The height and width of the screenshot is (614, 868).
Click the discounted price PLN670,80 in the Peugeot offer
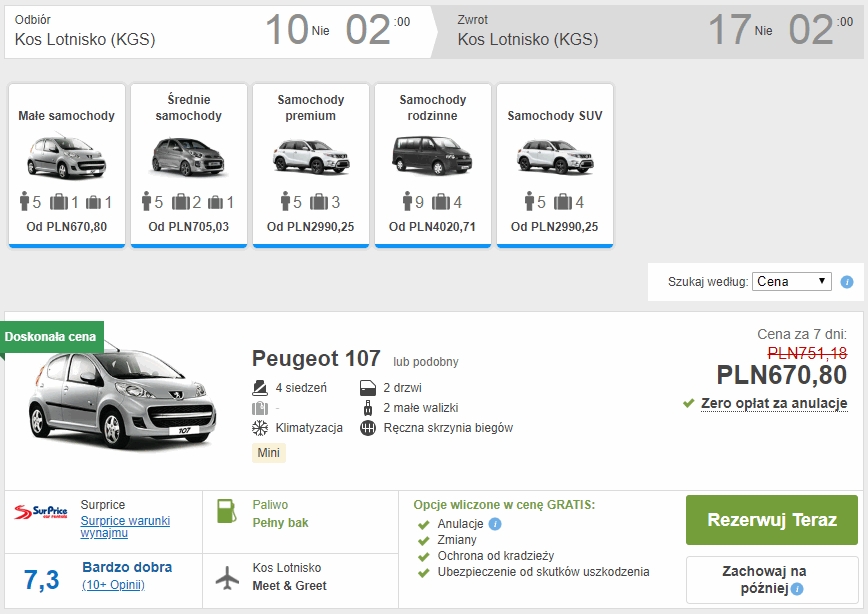pos(781,375)
